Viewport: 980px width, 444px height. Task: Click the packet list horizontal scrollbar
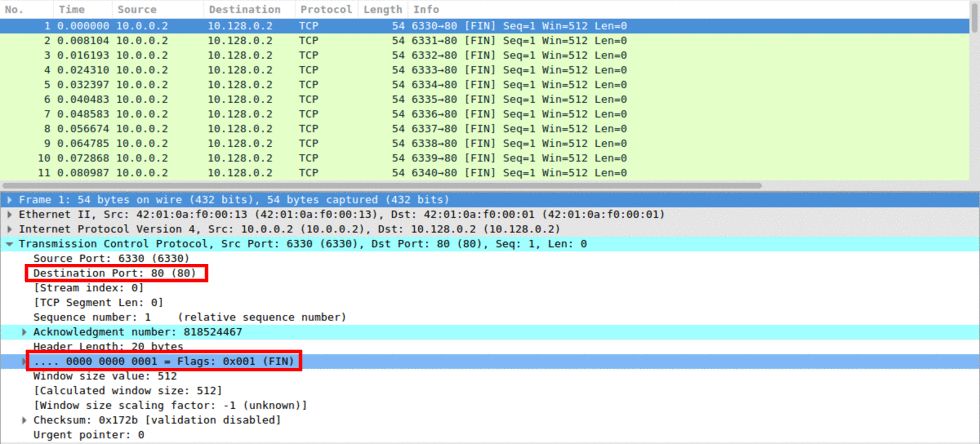pos(382,186)
